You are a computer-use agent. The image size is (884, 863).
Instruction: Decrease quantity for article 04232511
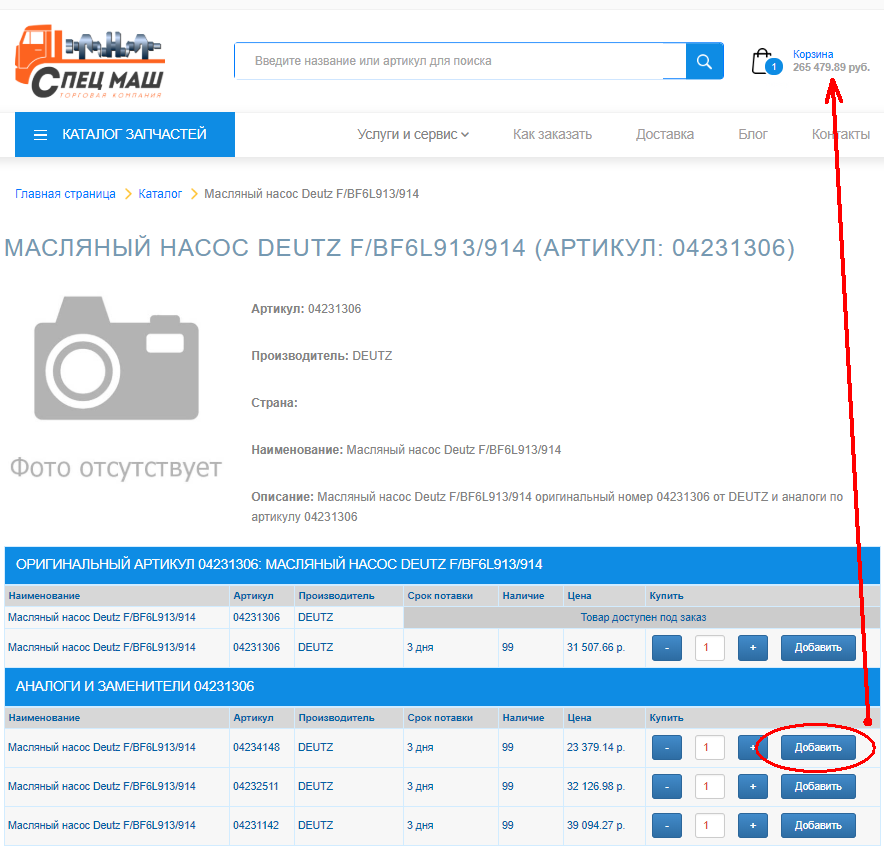pos(667,786)
